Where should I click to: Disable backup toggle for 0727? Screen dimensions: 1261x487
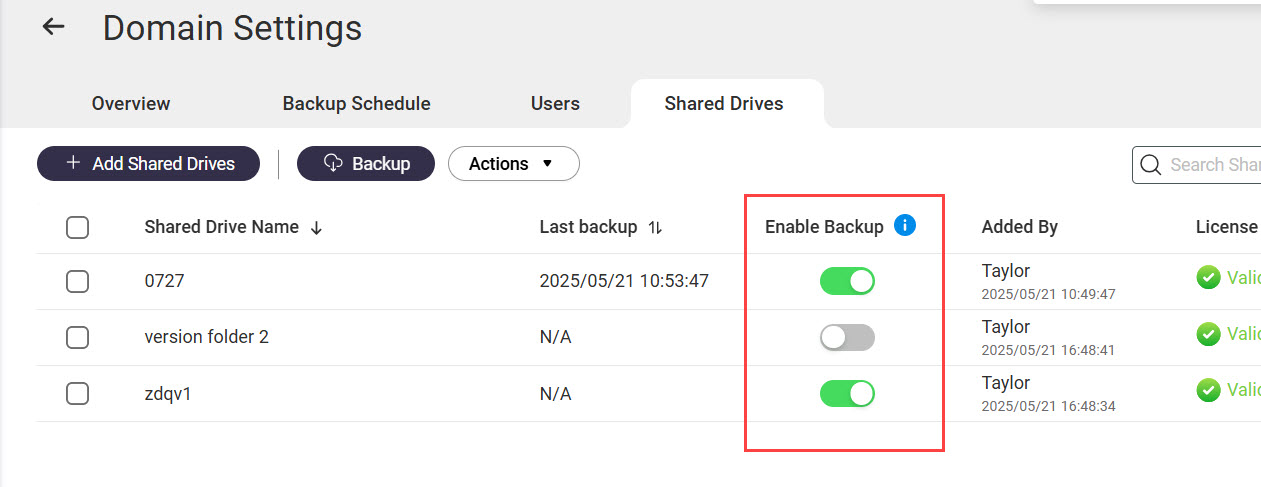coord(847,282)
